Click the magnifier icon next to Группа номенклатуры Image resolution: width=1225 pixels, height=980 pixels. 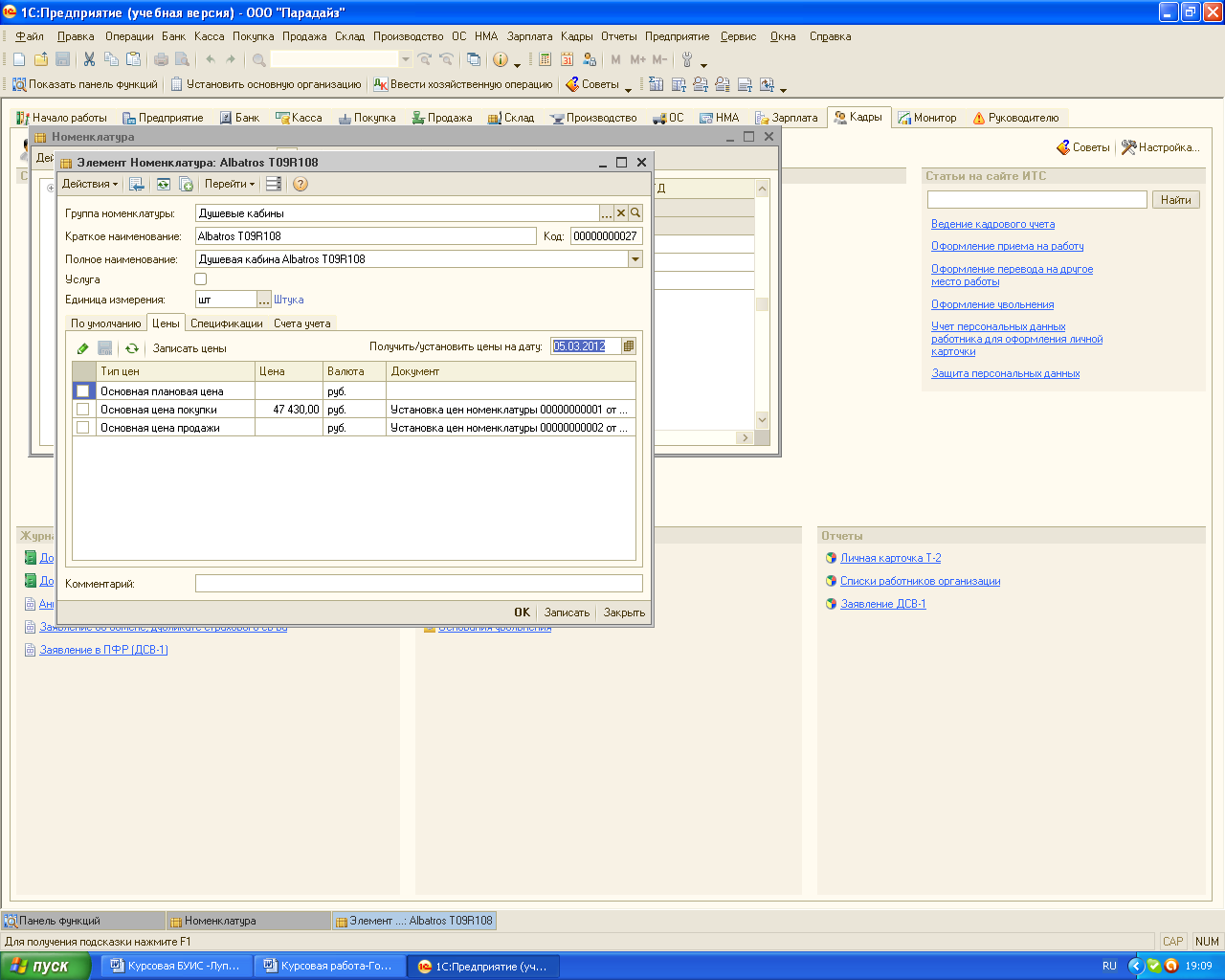[635, 213]
